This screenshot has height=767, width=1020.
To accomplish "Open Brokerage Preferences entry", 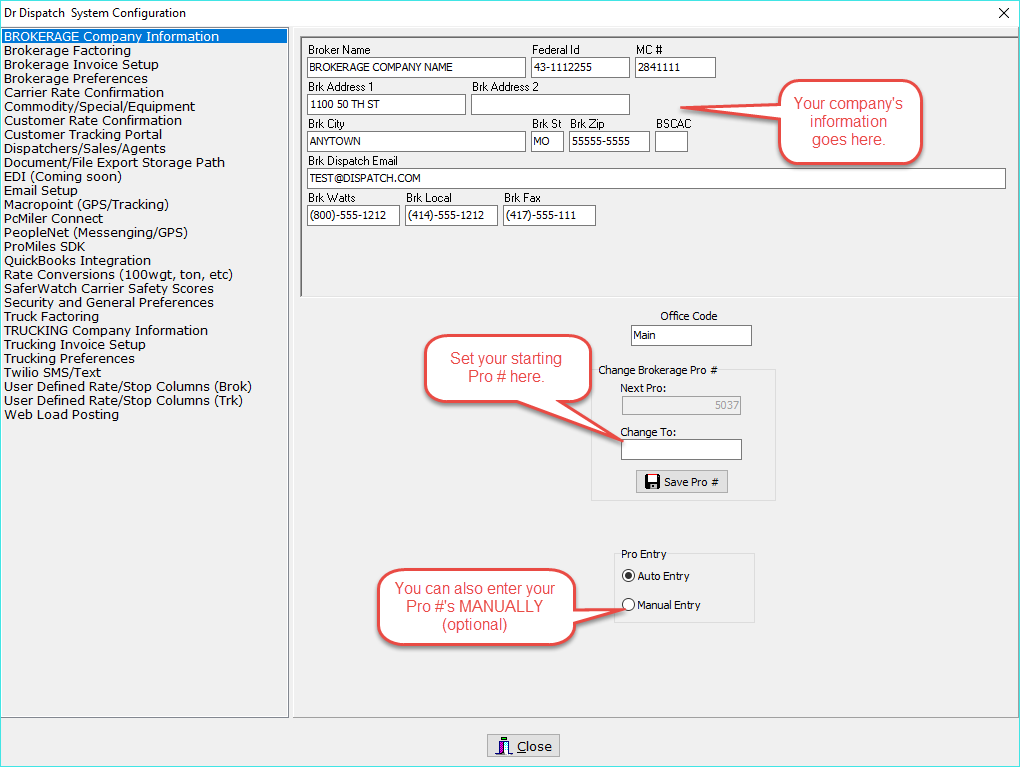I will 76,79.
